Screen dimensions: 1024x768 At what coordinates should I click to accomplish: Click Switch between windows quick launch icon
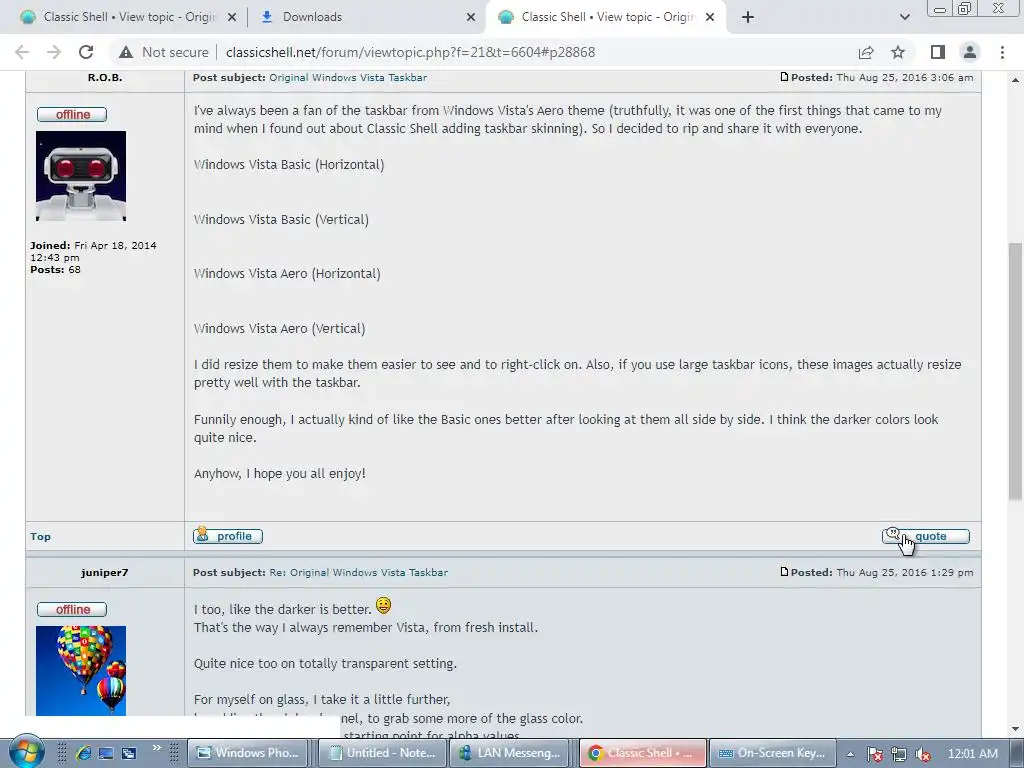click(x=129, y=753)
